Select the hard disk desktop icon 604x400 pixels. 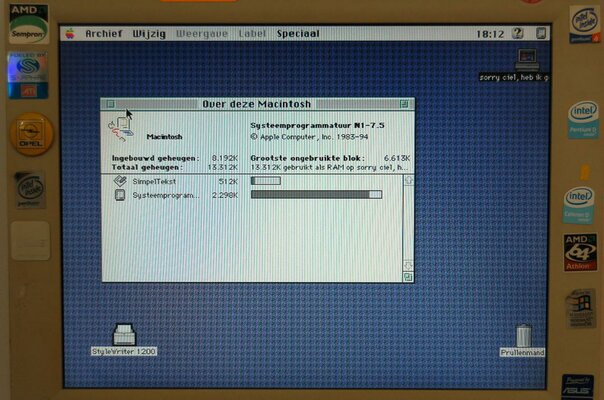525,59
